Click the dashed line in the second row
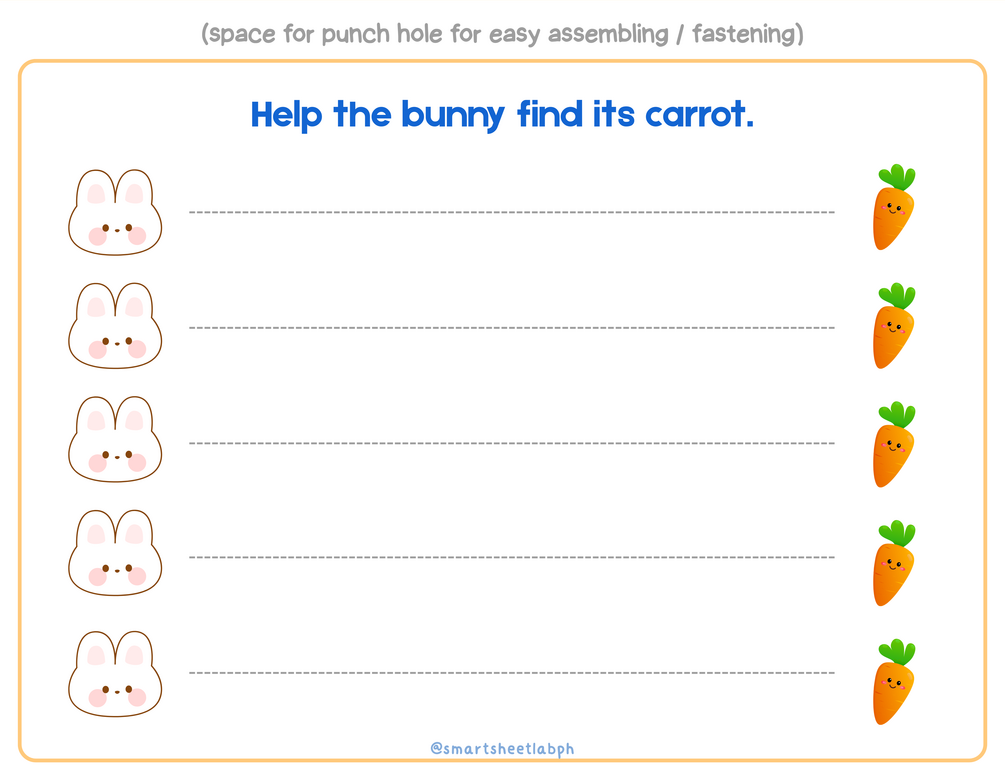1005x777 pixels. 511,328
